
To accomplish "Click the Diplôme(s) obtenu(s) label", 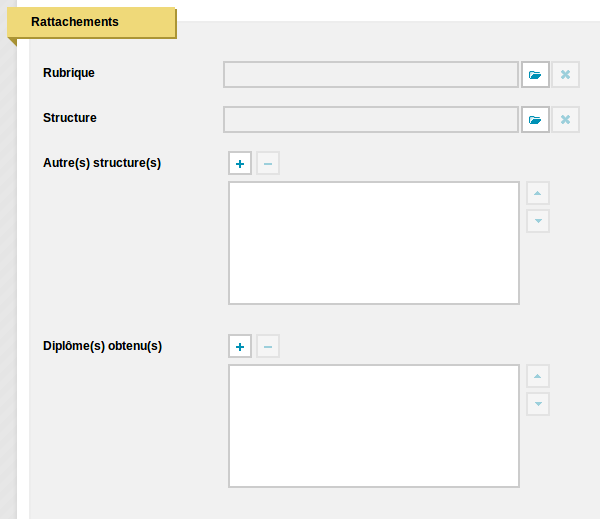I will click(x=102, y=346).
